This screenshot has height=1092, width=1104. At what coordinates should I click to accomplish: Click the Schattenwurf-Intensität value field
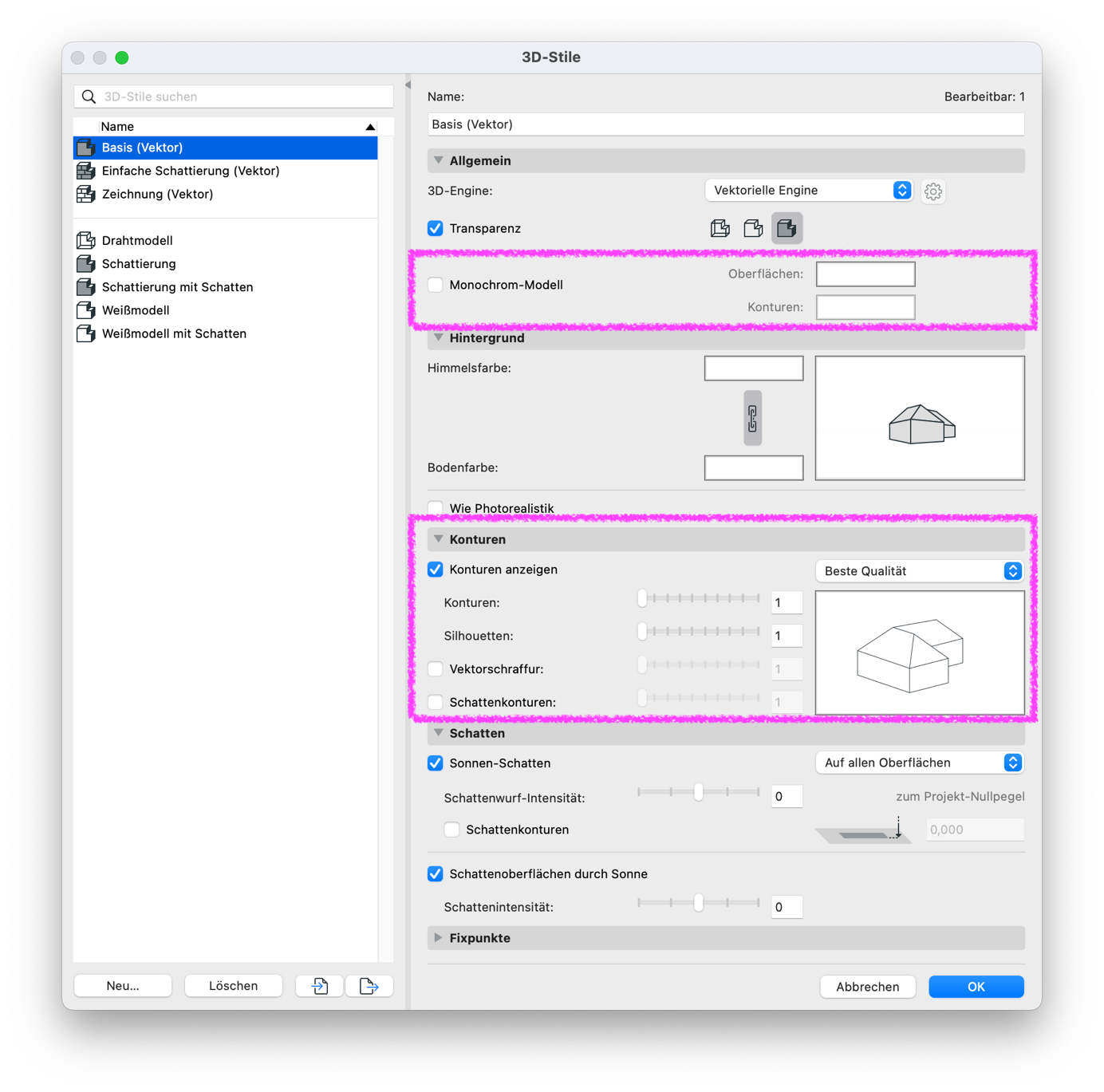pos(787,796)
